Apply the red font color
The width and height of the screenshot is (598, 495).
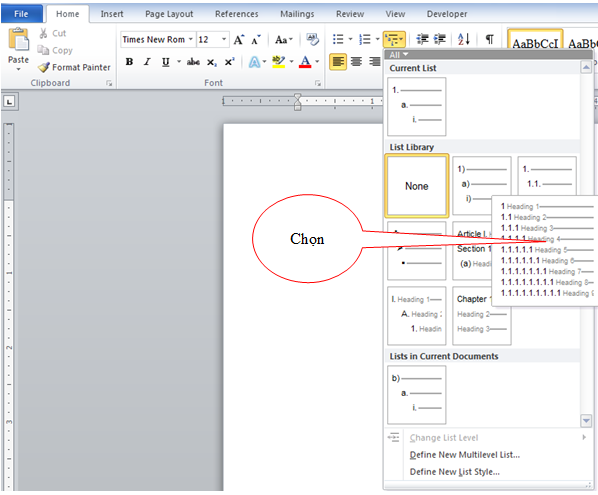pyautogui.click(x=305, y=62)
